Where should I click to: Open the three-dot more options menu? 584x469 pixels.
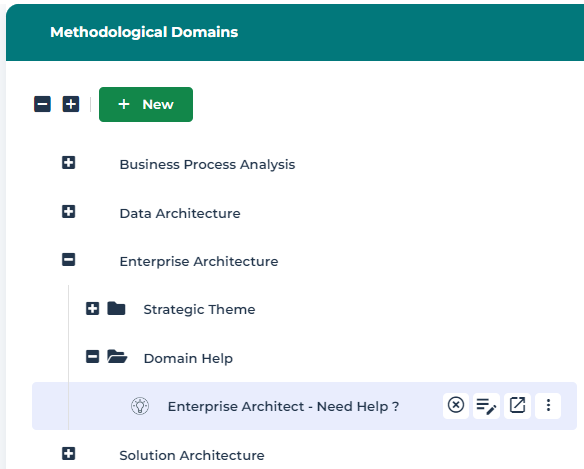(x=548, y=405)
